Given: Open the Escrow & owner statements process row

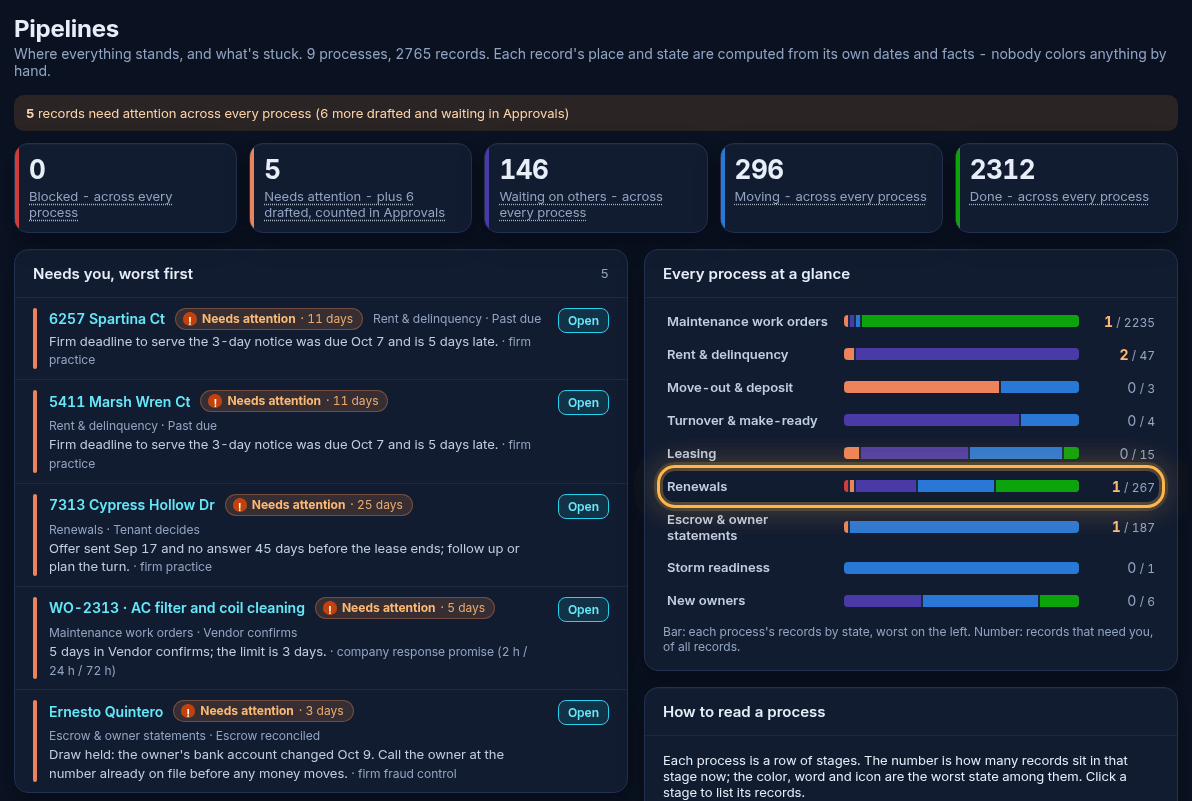Looking at the screenshot, I should (911, 527).
